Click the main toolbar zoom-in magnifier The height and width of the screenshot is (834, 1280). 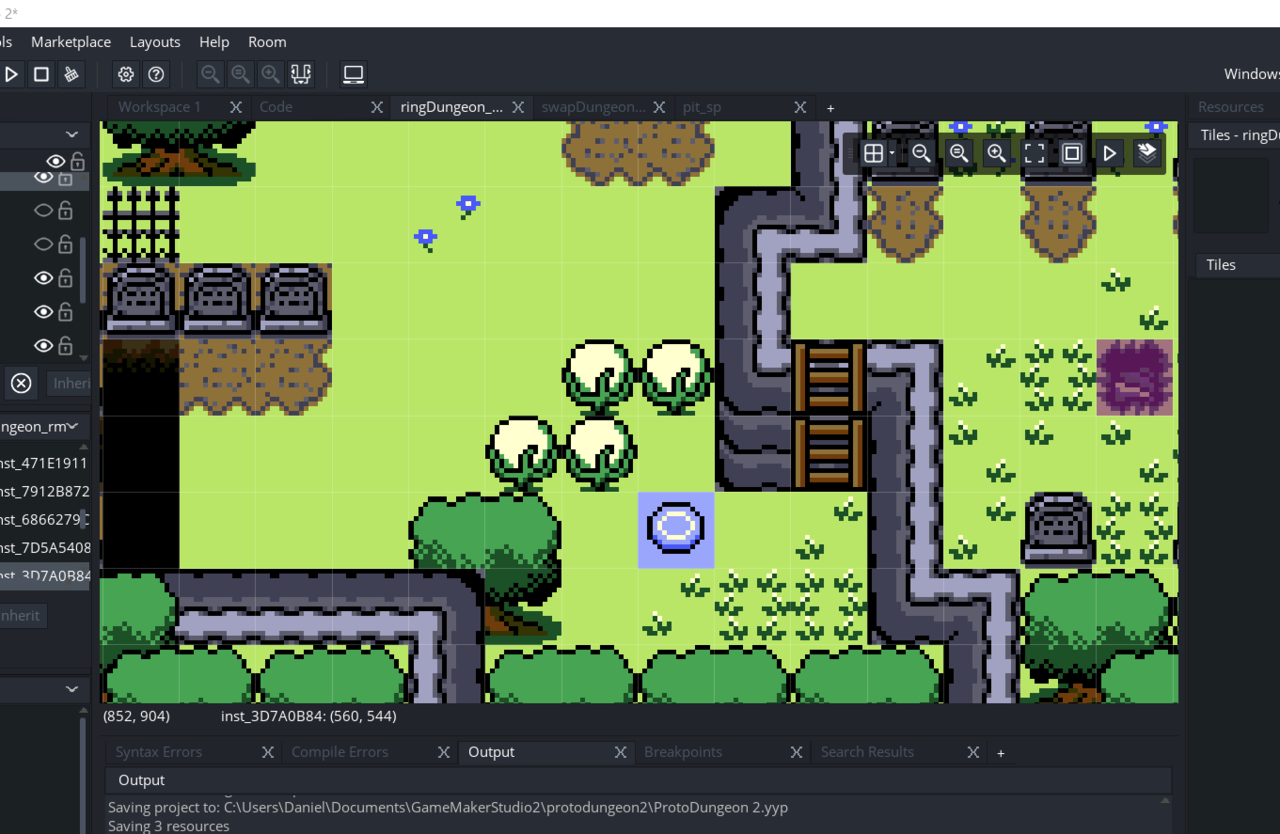coord(270,74)
